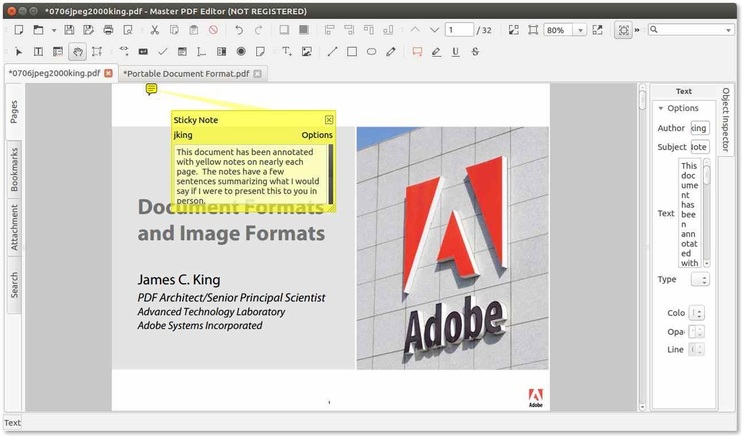Toggle the snapshot selection toolbar button
This screenshot has height=436, width=742.
[624, 30]
